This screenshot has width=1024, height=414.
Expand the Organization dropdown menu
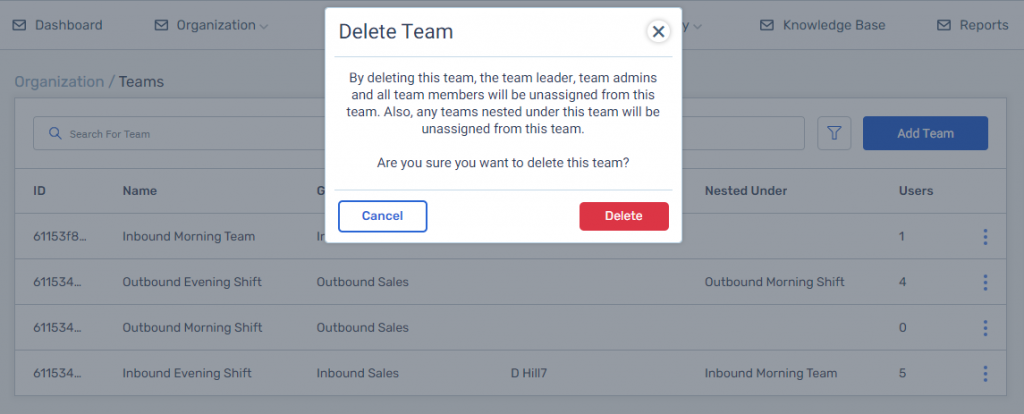(x=264, y=27)
